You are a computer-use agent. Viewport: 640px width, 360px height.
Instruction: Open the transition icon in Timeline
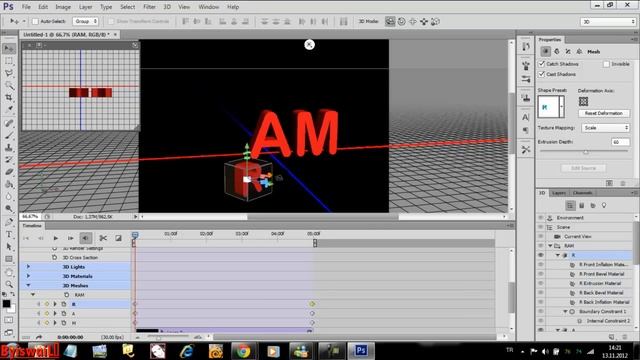118,238
